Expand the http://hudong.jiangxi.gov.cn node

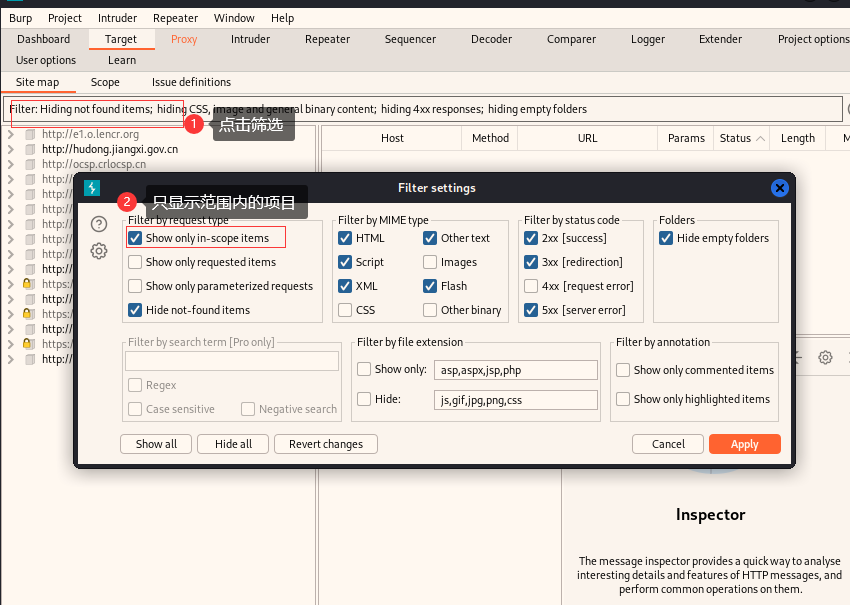(10, 149)
